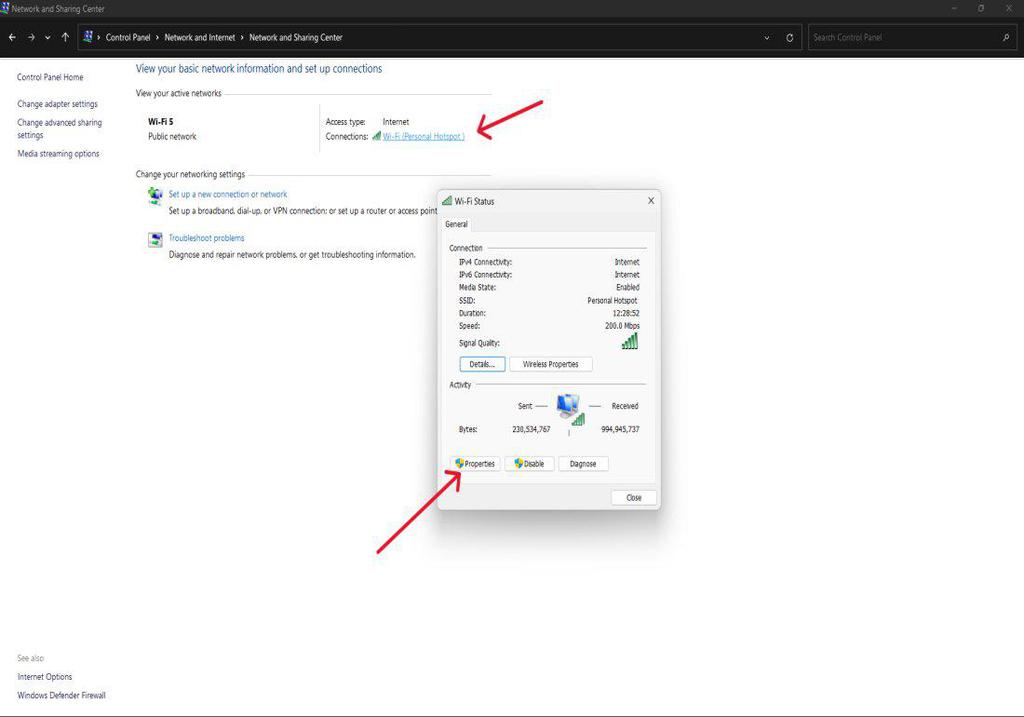Click the Wi-Fi 5 network name
The width and height of the screenshot is (1024, 717).
(161, 121)
